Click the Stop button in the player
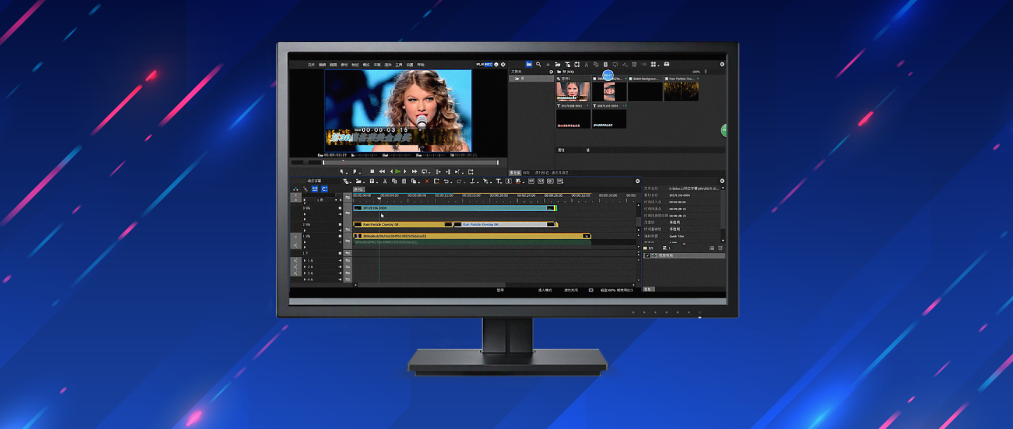 click(372, 171)
